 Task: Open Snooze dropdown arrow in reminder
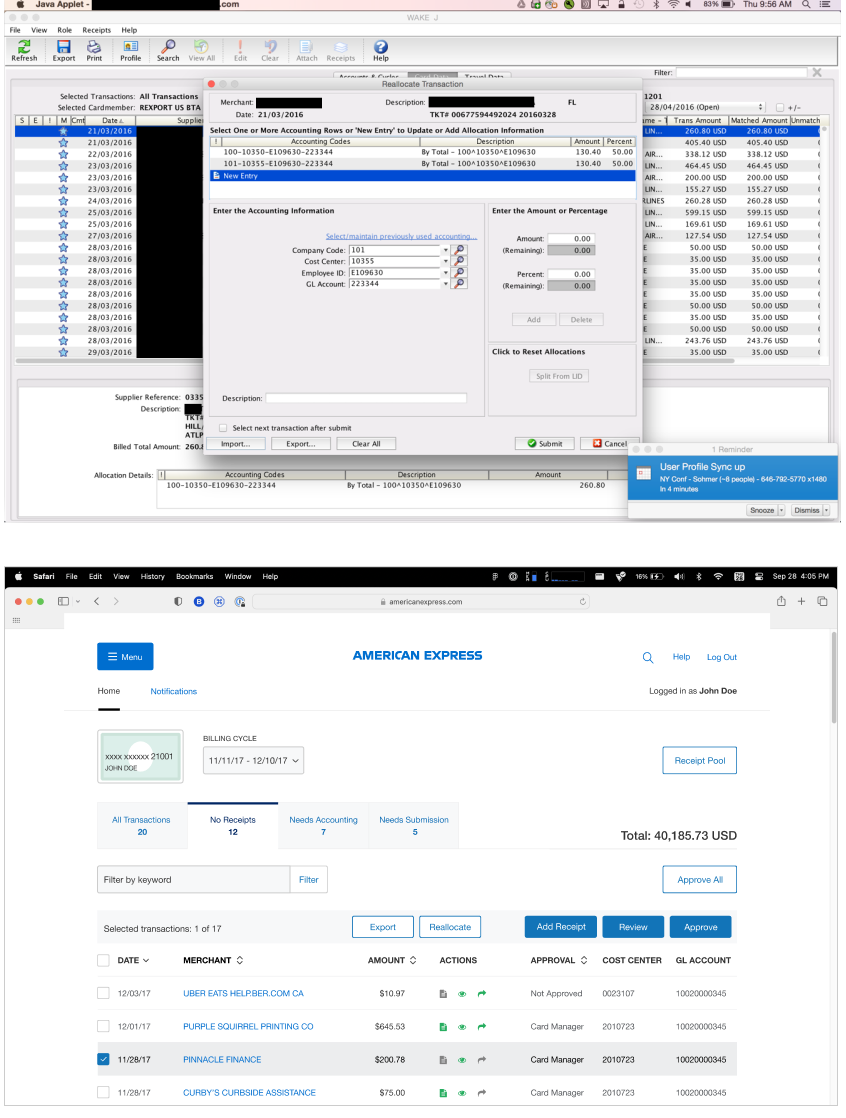coord(781,511)
